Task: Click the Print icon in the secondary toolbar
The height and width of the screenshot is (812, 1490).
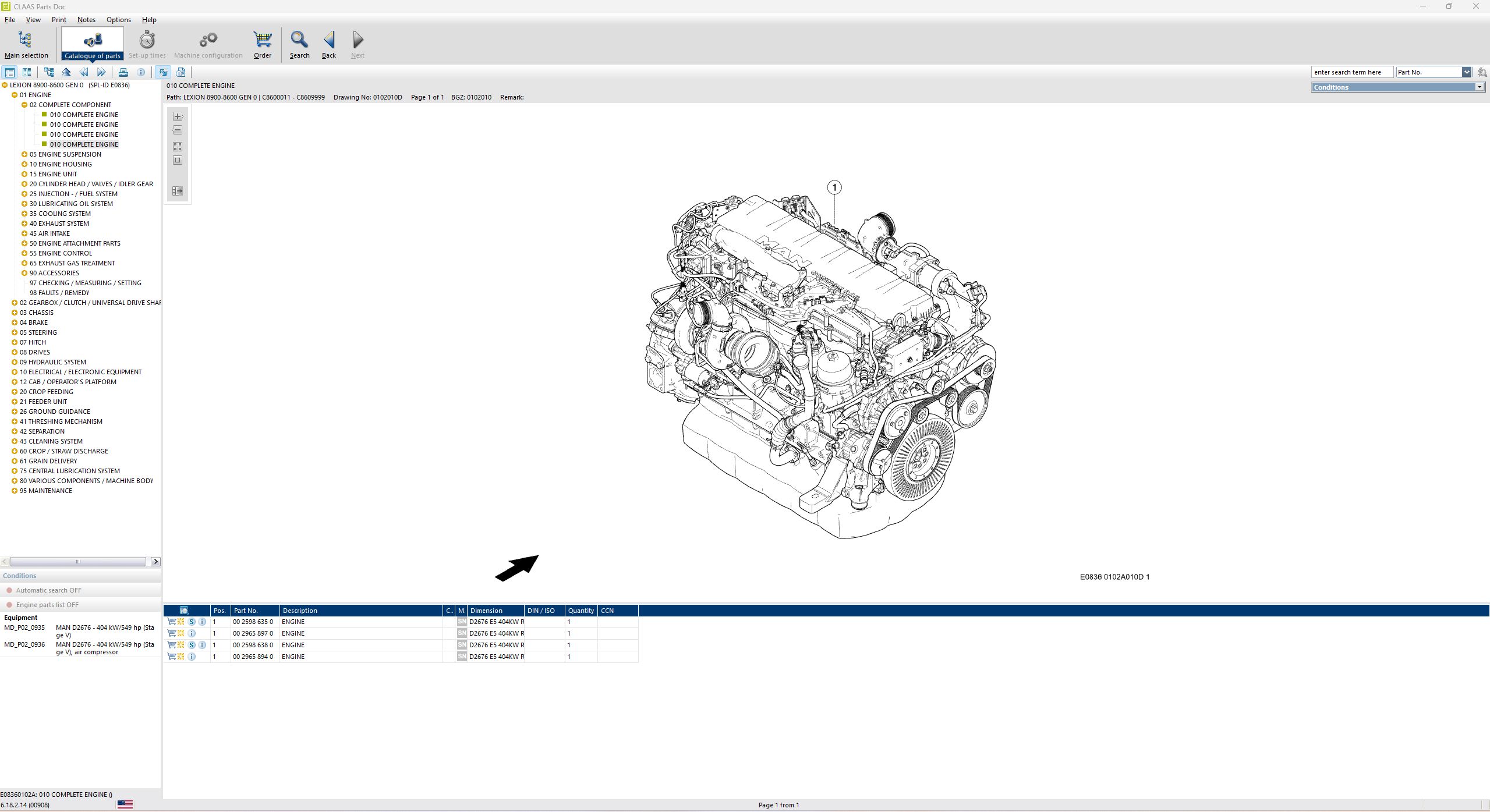Action: (x=123, y=72)
